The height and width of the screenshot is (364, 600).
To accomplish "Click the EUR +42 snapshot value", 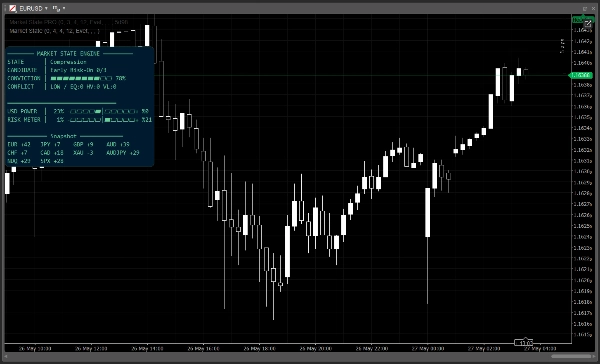I will tap(19, 144).
